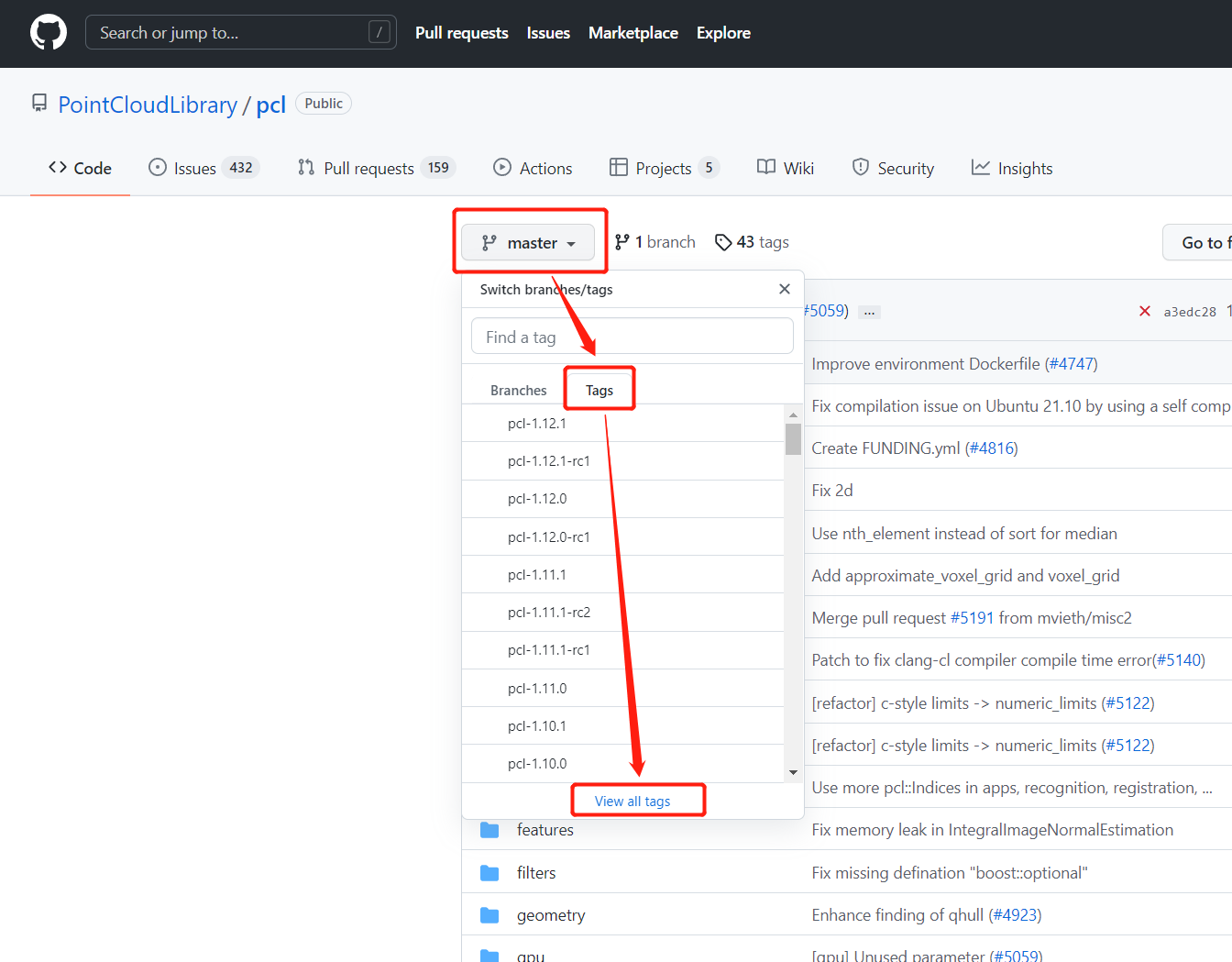Select tag pcl-1.10.1
1232x962 pixels.
coord(623,726)
